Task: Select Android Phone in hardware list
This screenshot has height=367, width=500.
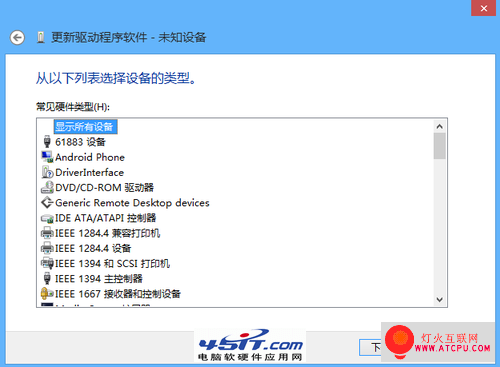Action: click(x=90, y=157)
